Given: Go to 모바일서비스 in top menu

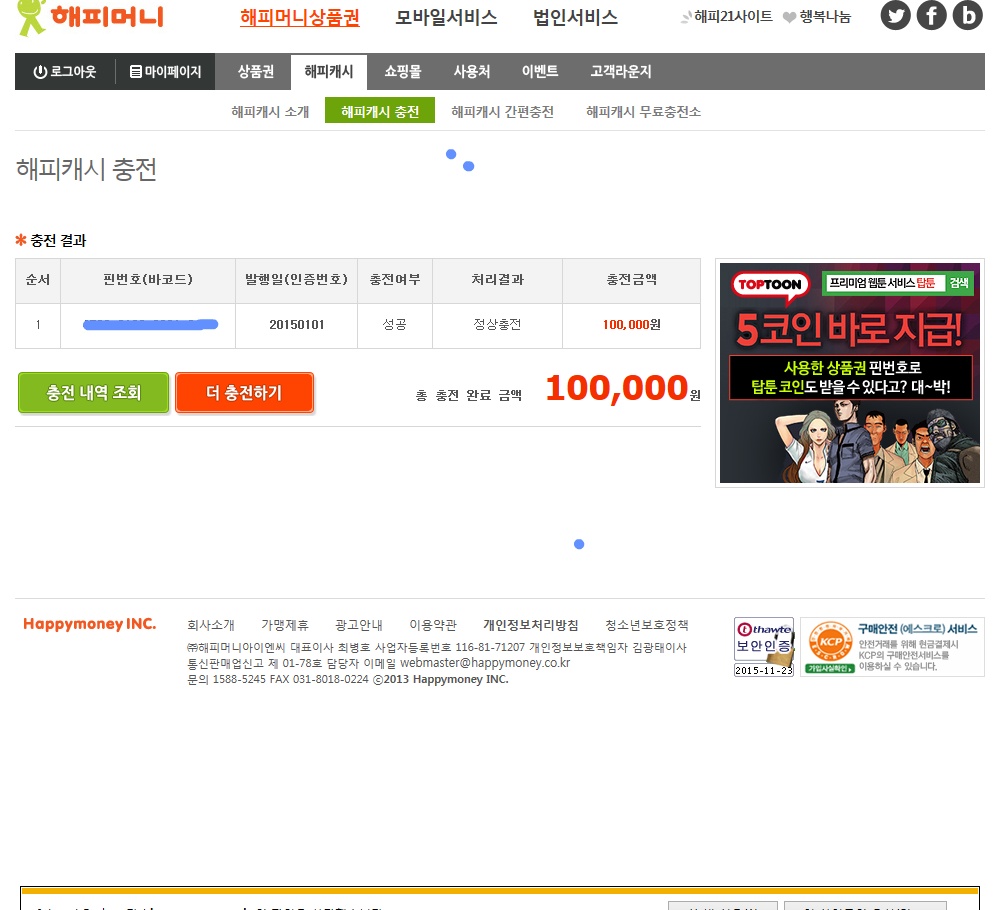Looking at the screenshot, I should (446, 18).
